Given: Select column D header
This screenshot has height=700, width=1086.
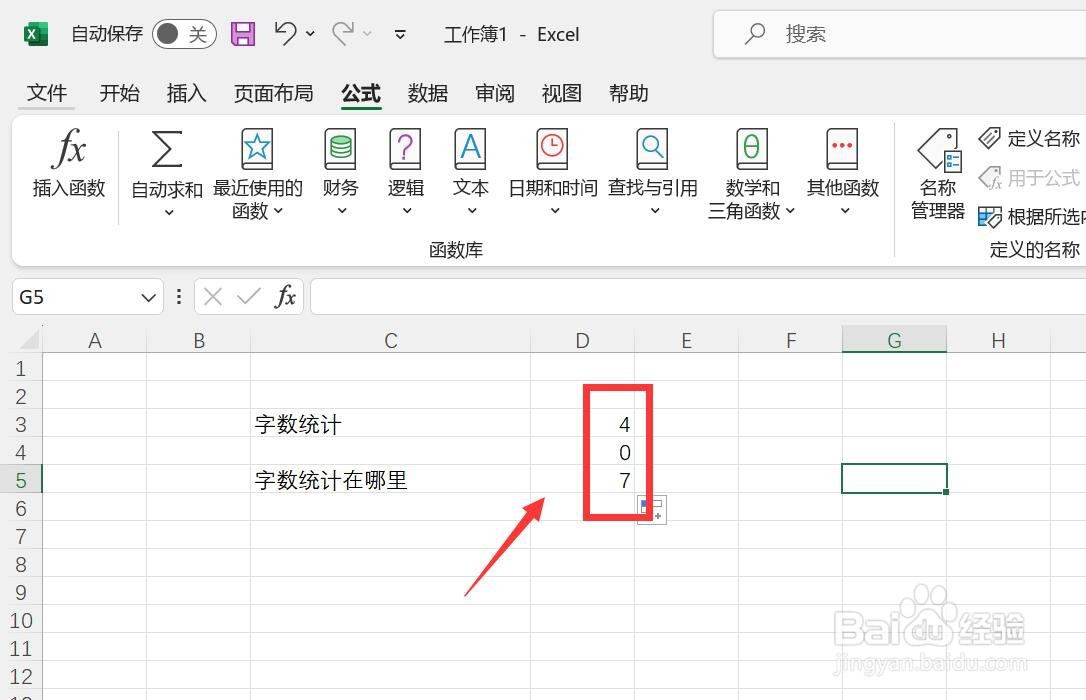Looking at the screenshot, I should coord(582,340).
